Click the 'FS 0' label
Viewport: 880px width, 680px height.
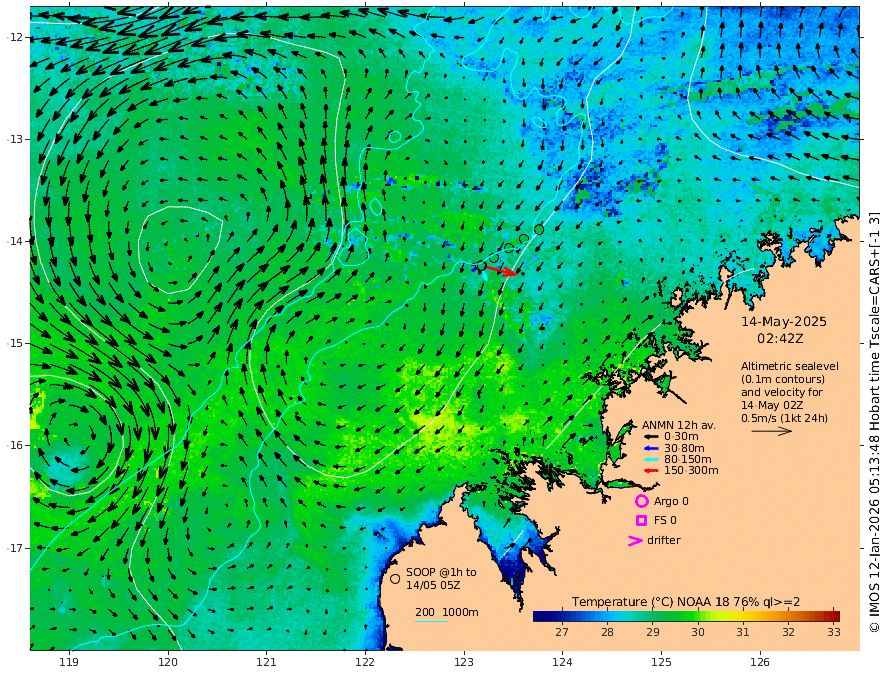tap(665, 521)
